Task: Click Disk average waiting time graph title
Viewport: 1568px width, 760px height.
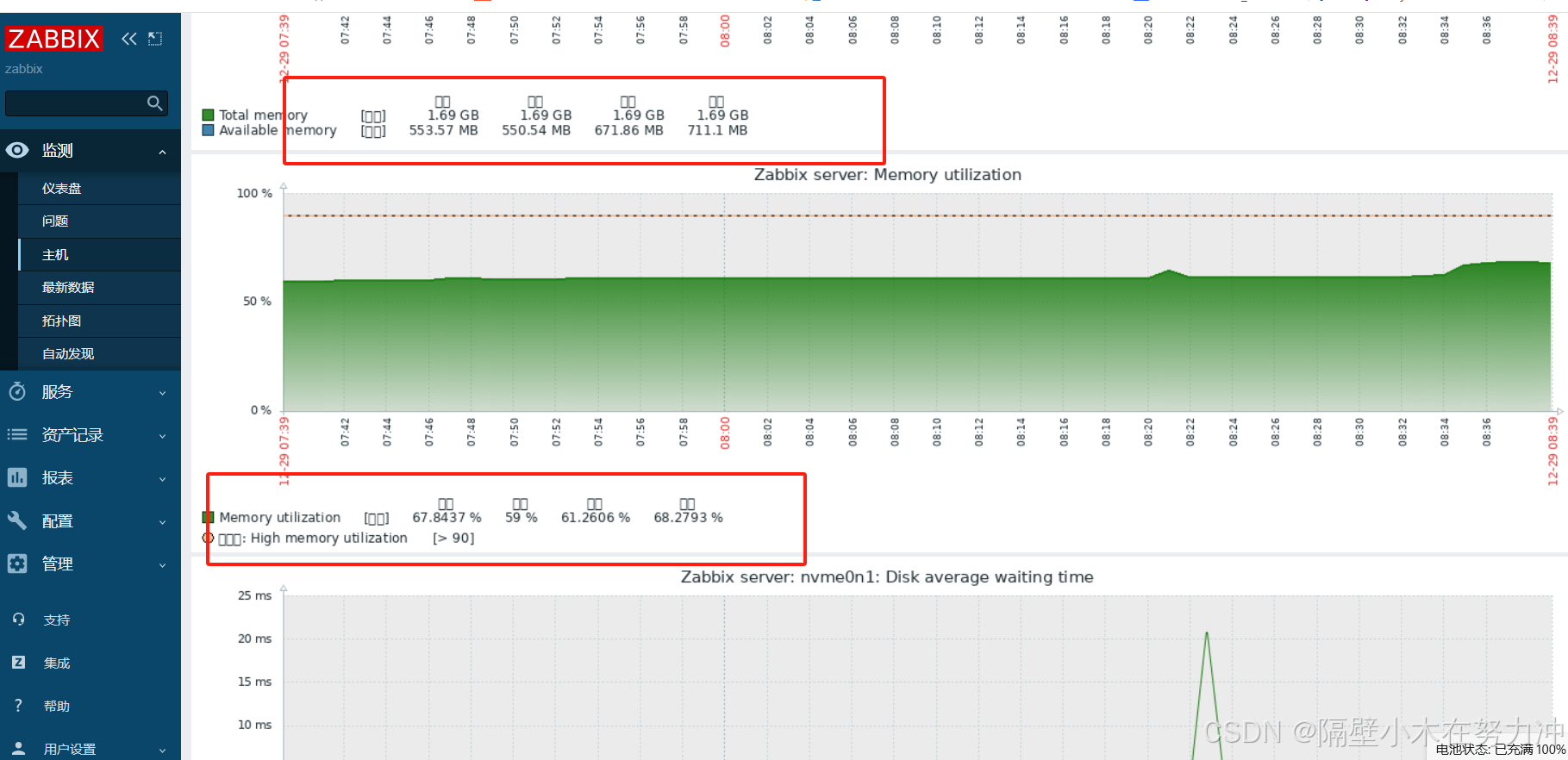Action: [x=887, y=577]
